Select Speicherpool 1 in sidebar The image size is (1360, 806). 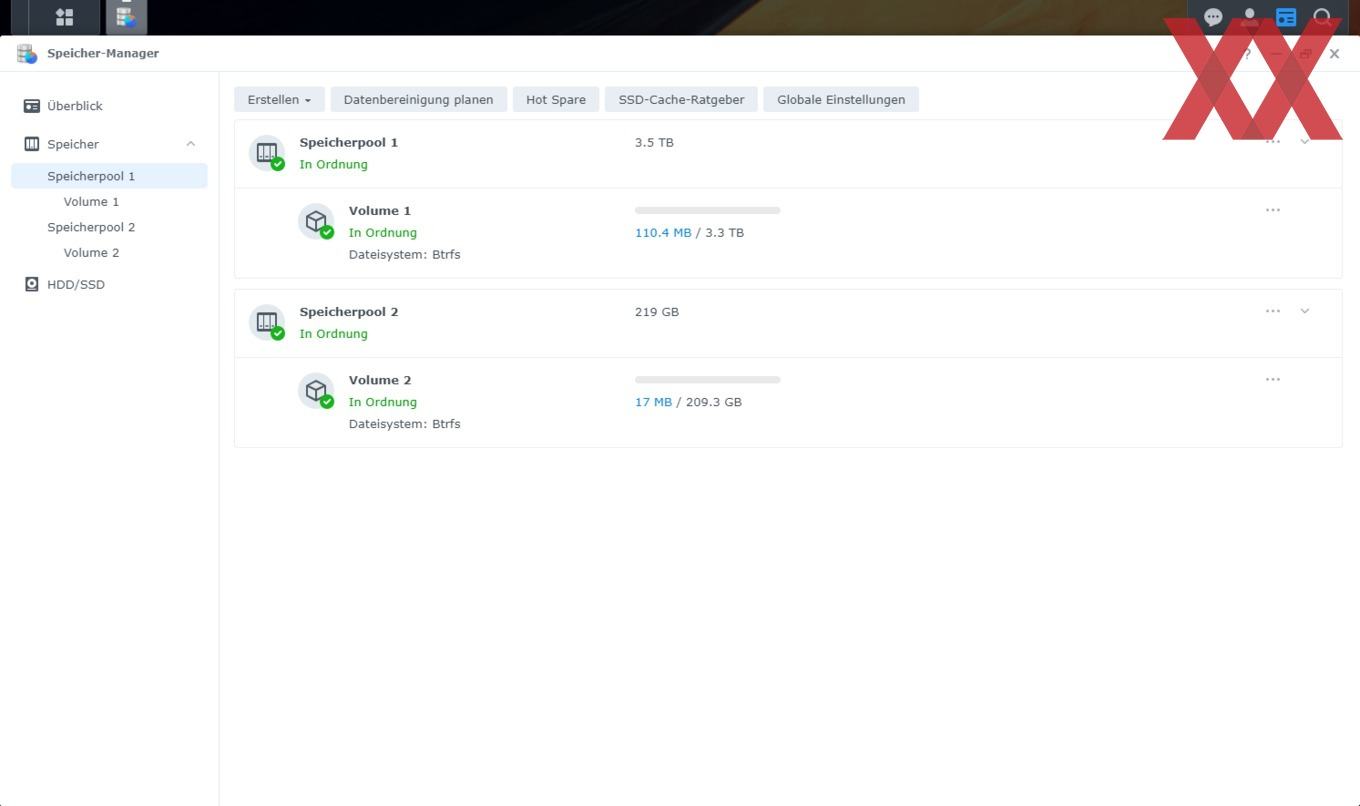(x=109, y=176)
